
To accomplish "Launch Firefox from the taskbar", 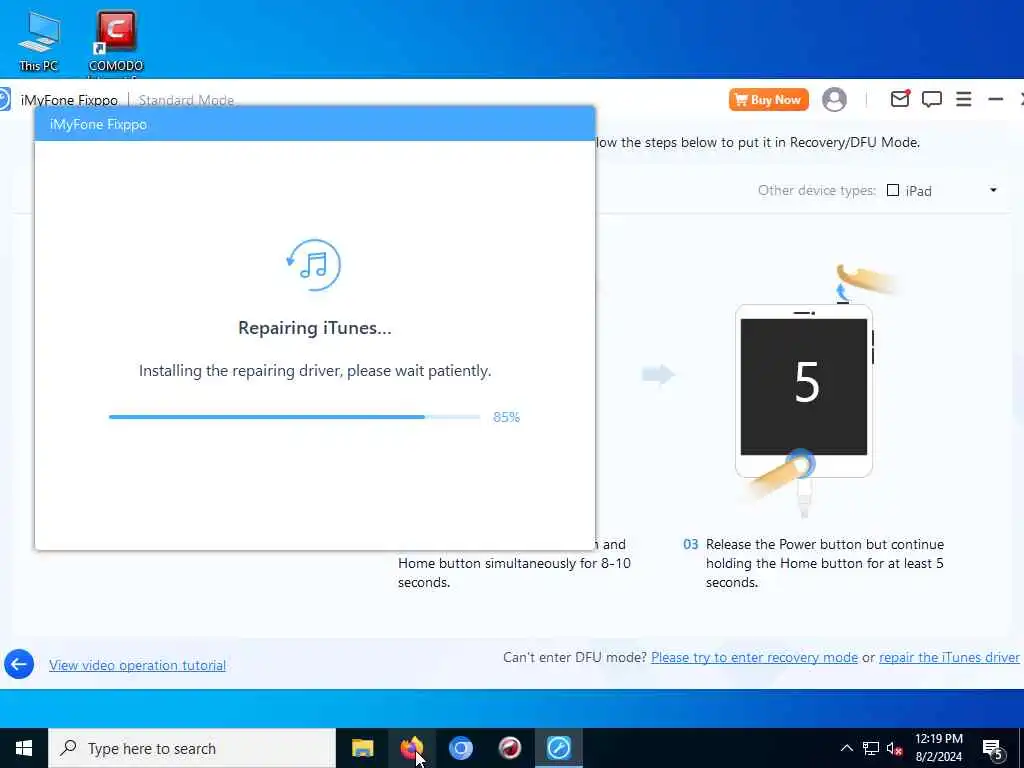I will click(411, 748).
